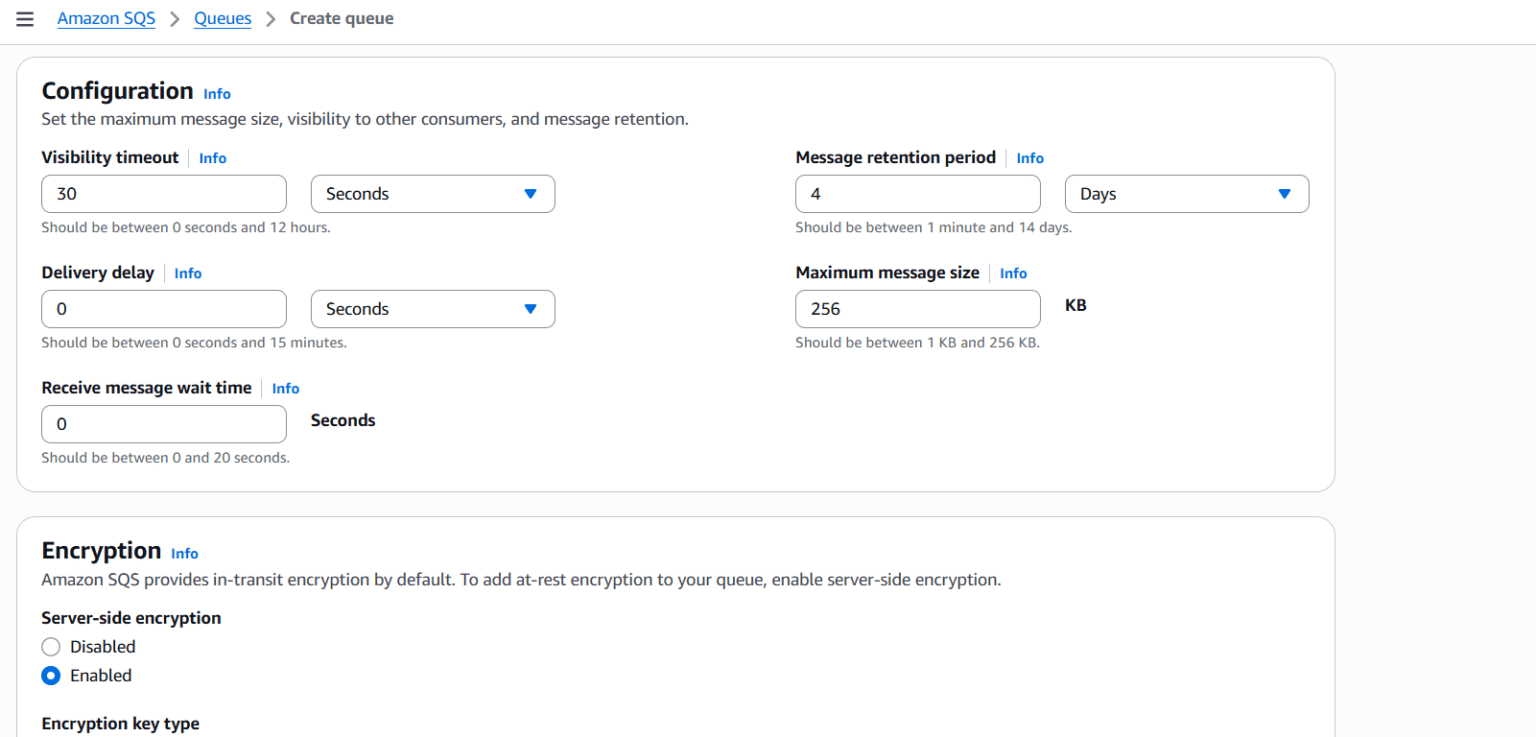Click Info beside Maximum message size
The width and height of the screenshot is (1536, 737).
[x=1013, y=273]
